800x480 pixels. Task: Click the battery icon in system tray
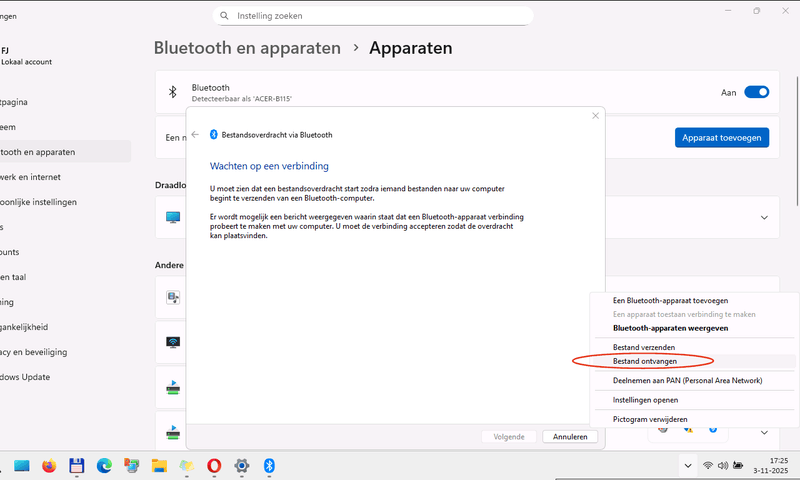point(738,465)
